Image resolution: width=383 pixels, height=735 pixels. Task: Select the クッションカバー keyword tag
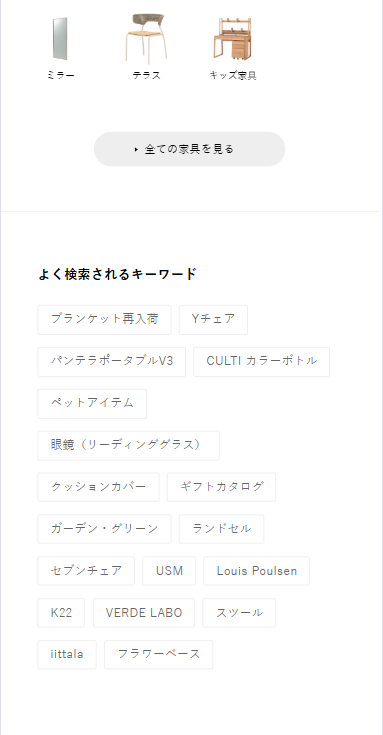click(98, 487)
